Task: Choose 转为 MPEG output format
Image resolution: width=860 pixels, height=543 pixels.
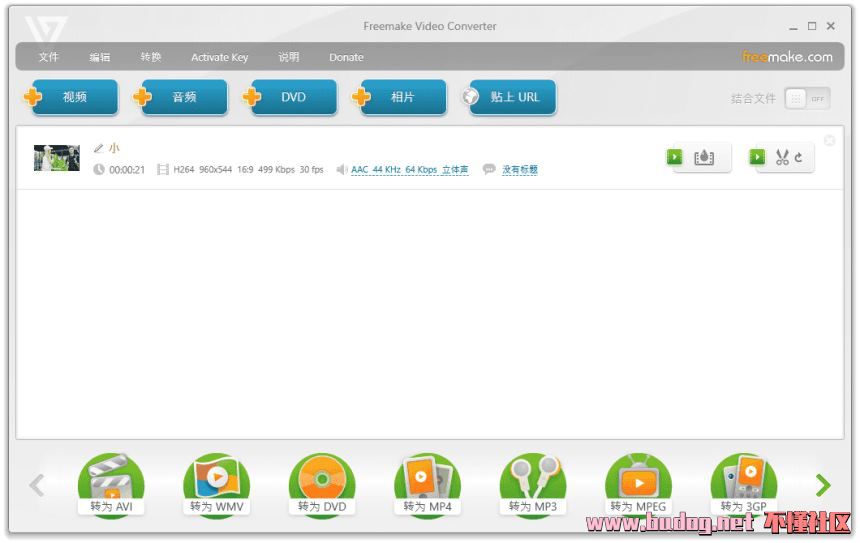Action: coord(638,485)
